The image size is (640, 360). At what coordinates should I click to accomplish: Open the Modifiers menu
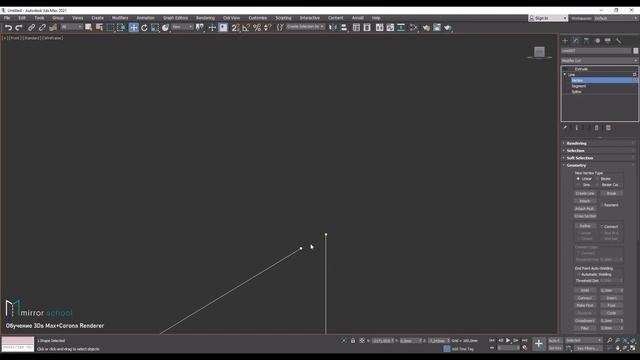coord(120,18)
